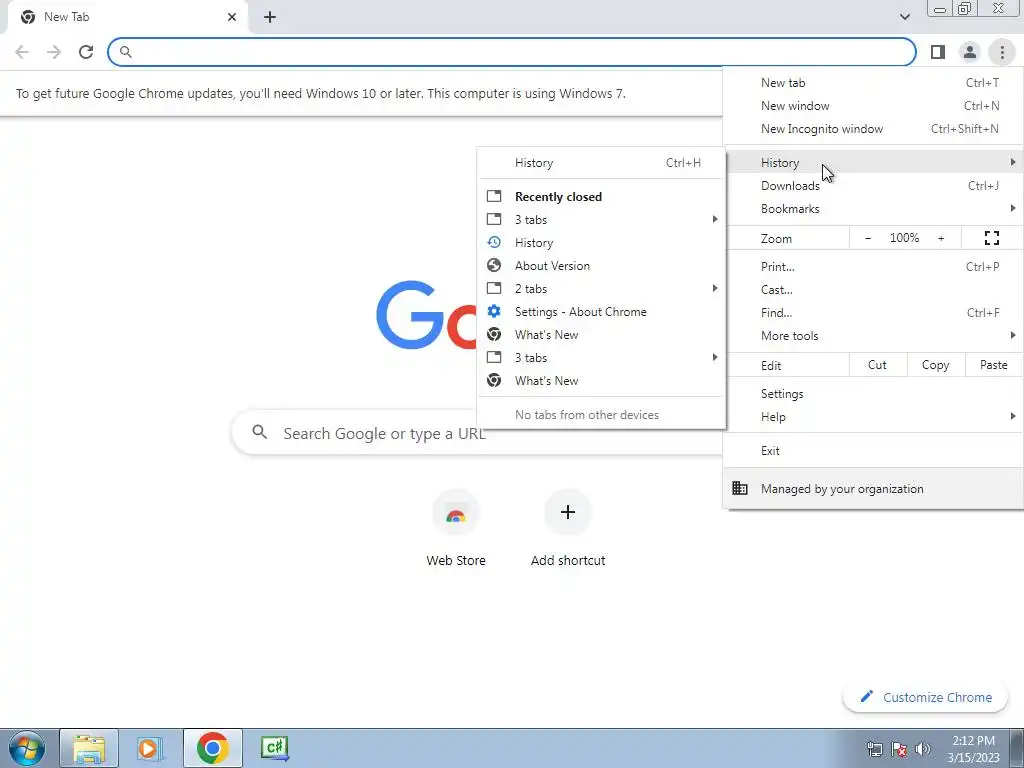Click the back navigation arrow
The image size is (1024, 768).
pos(22,52)
